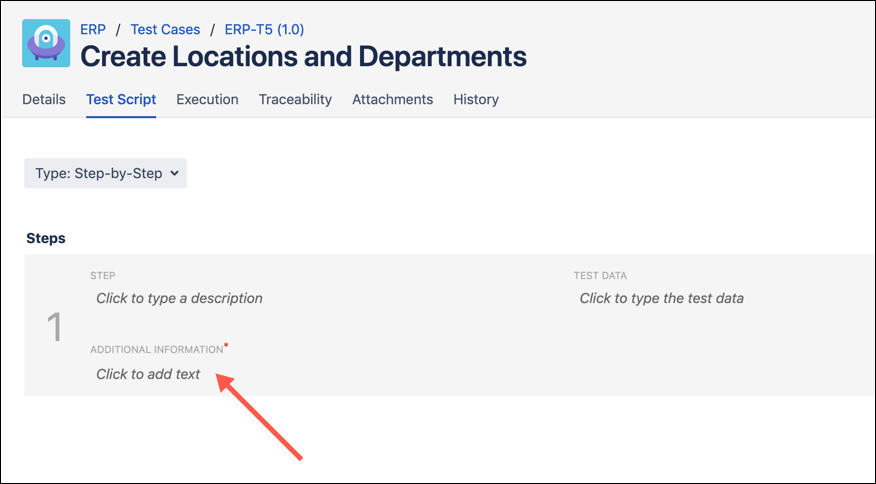This screenshot has height=484, width=876.
Task: Open the ERP breadcrumb link
Action: coord(93,30)
